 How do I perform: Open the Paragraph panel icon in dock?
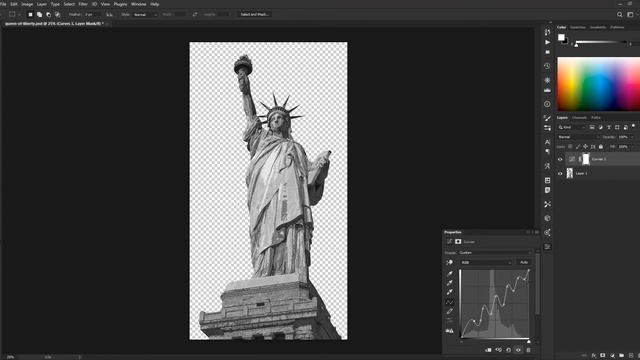click(547, 151)
